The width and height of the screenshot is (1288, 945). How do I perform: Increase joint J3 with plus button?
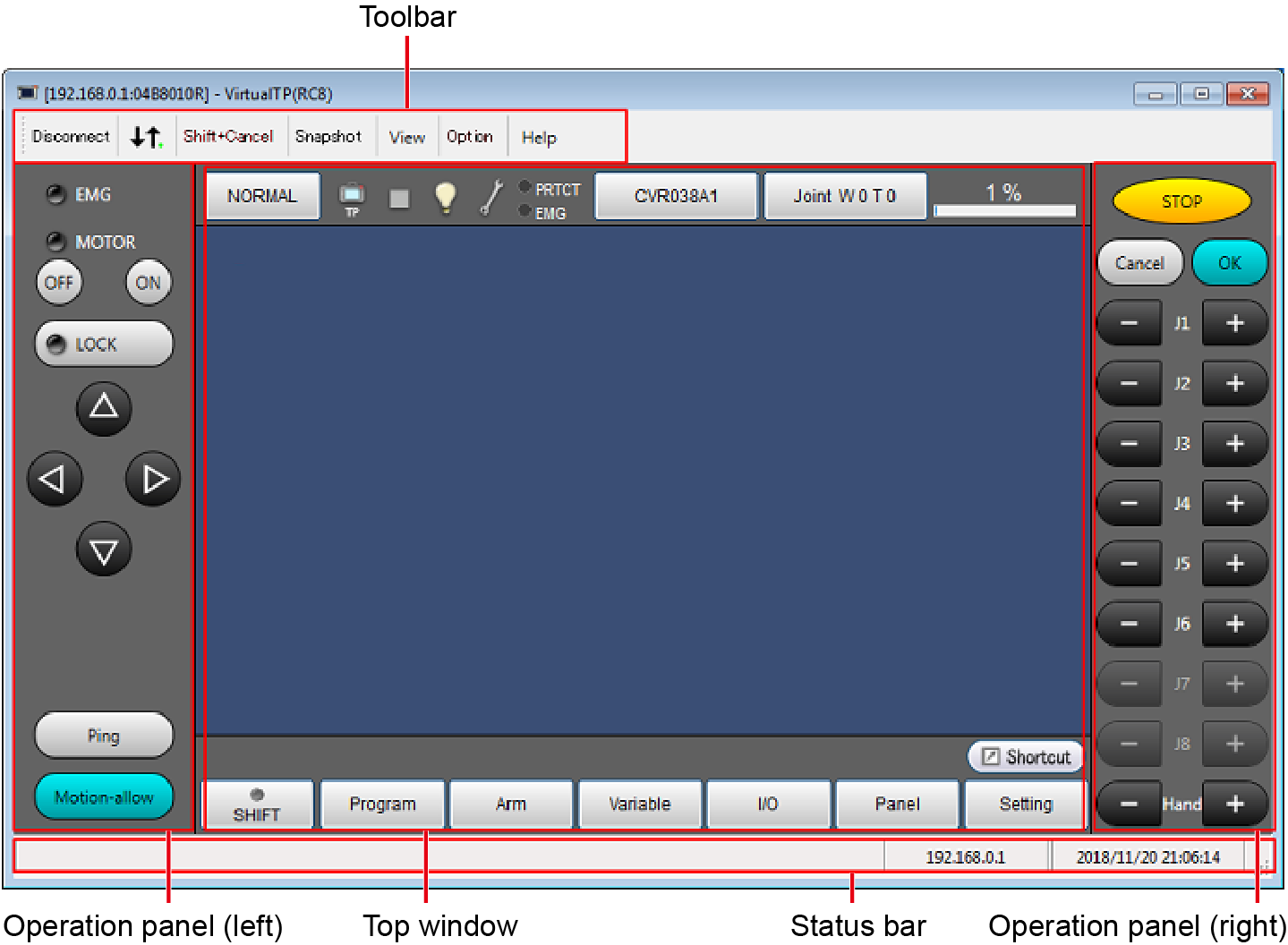coord(1234,444)
